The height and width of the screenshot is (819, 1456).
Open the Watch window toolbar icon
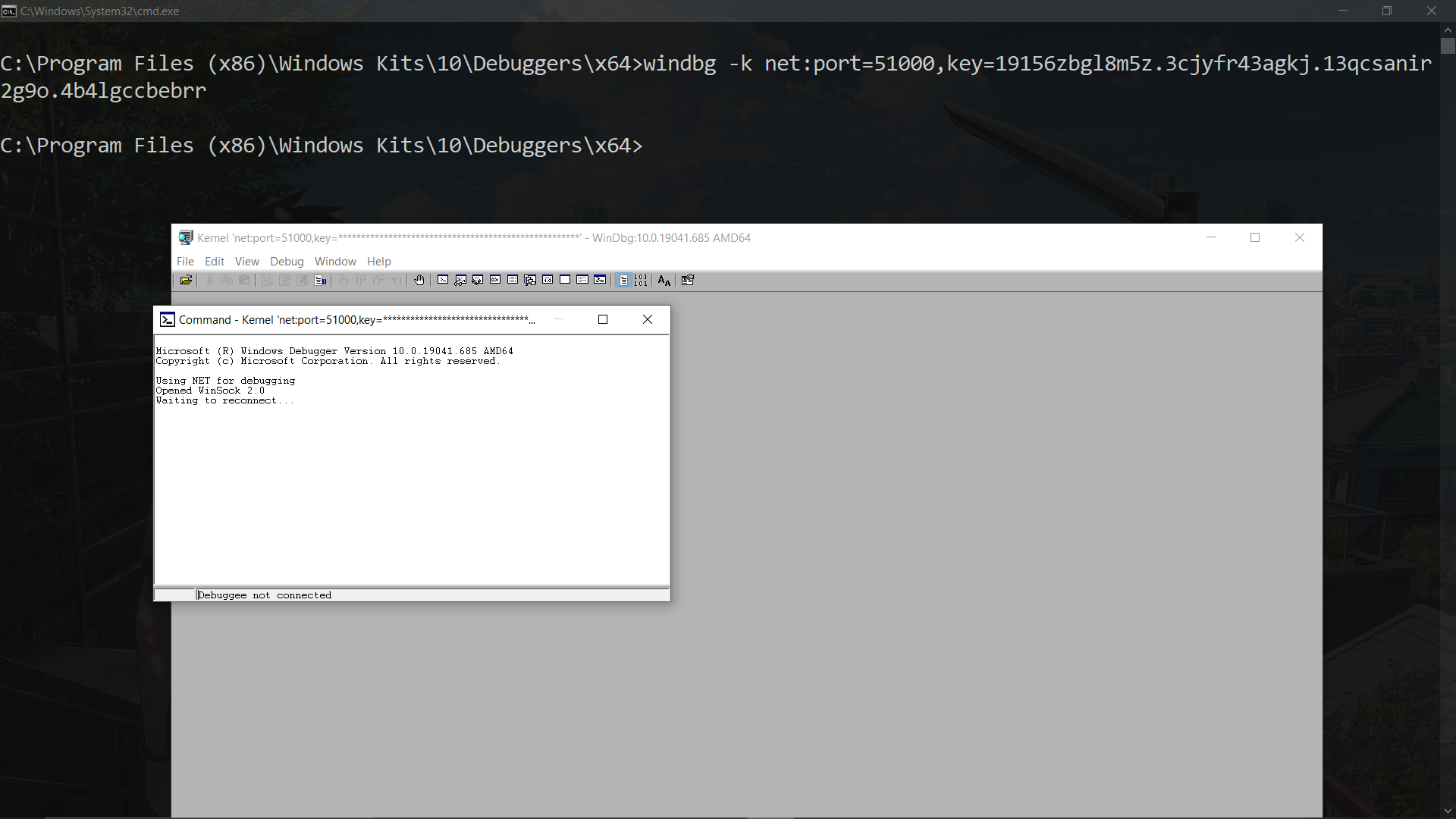460,280
